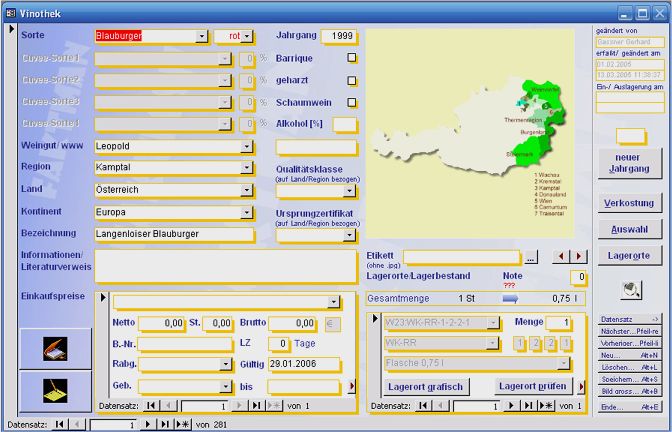Create new record in main bottom navigator

coord(183,424)
